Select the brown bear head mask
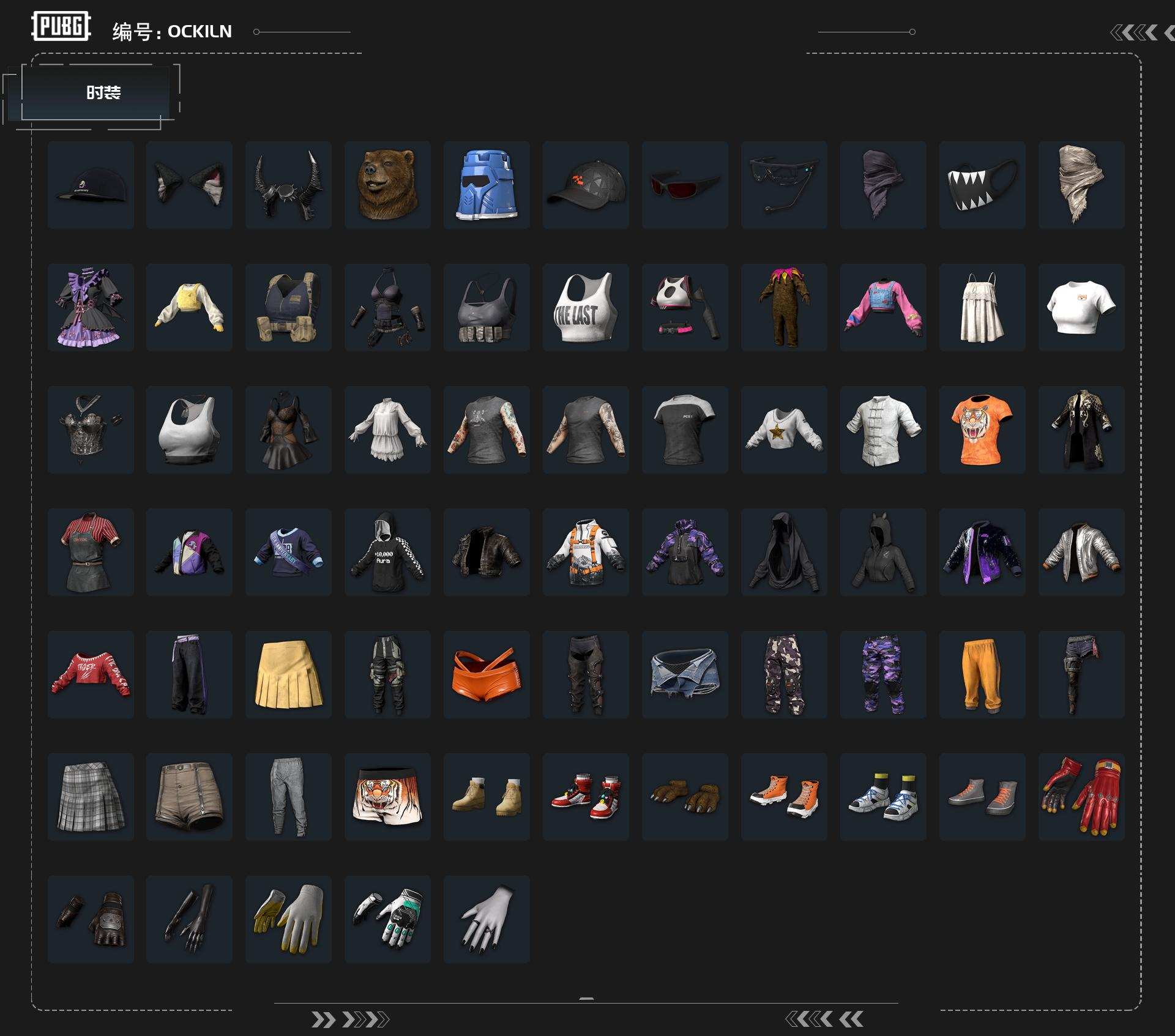This screenshot has width=1175, height=1036. [387, 185]
